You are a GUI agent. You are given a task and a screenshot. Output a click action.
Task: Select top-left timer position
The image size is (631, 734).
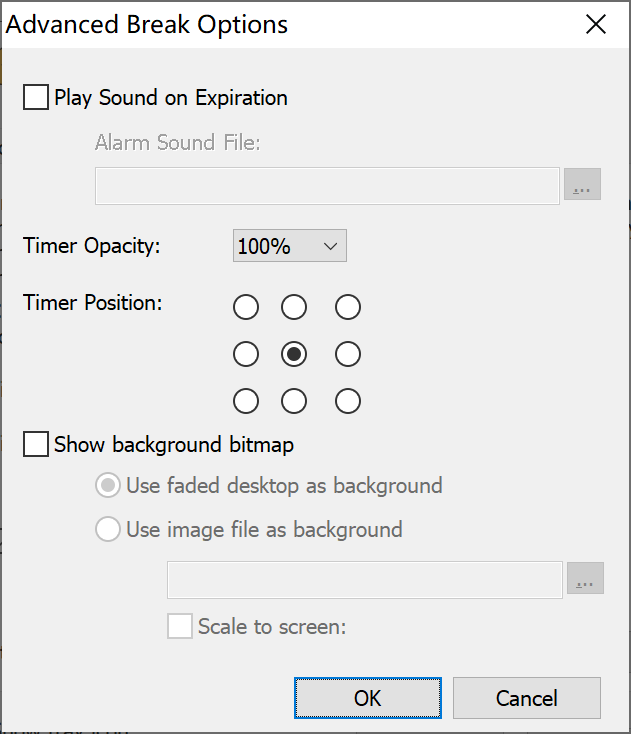[x=246, y=307]
